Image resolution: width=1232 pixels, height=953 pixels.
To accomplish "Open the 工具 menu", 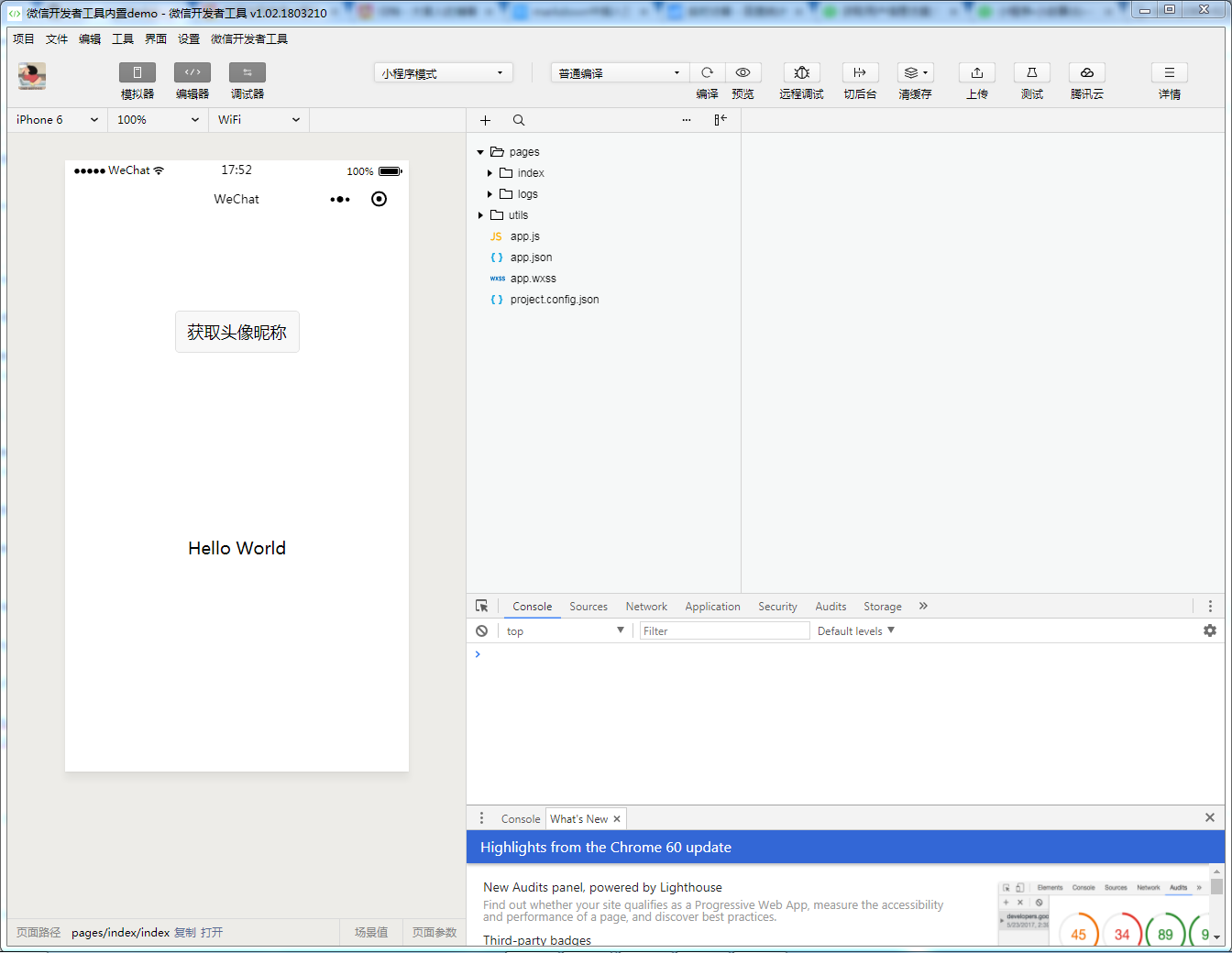I will [123, 39].
